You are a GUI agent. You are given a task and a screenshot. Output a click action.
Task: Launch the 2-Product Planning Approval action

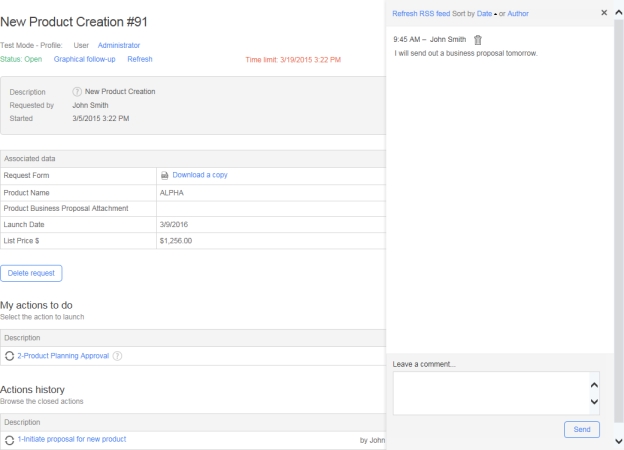(63, 355)
